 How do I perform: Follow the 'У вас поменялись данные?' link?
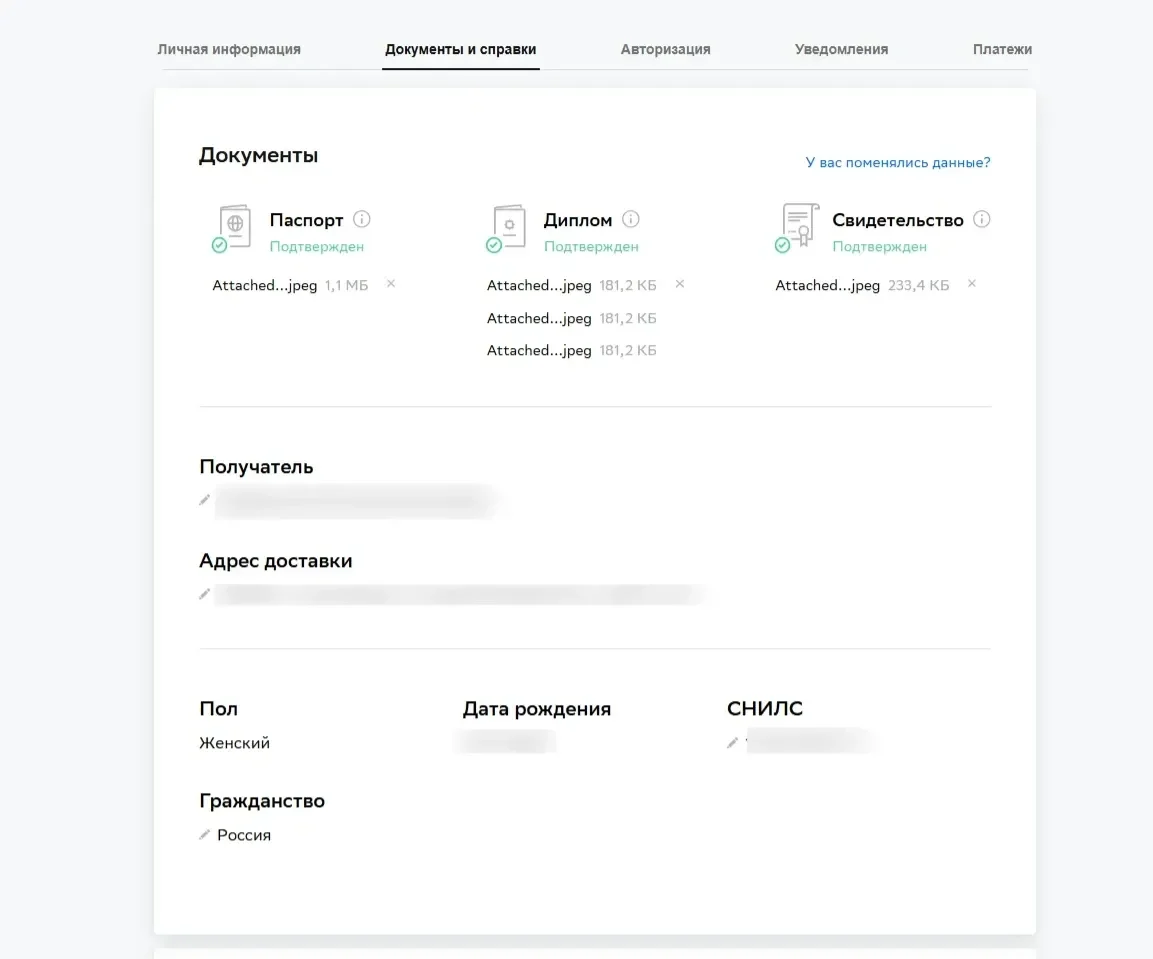(898, 163)
